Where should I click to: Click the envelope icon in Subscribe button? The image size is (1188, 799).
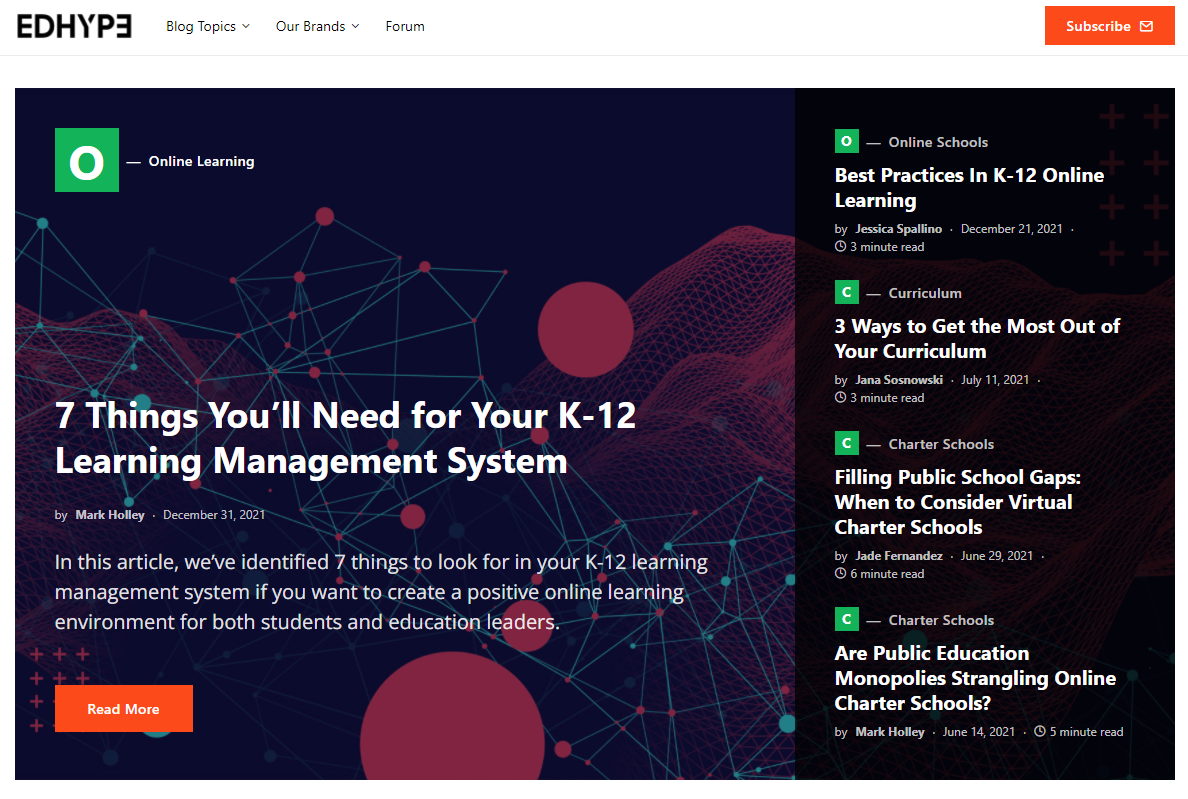[x=1146, y=26]
